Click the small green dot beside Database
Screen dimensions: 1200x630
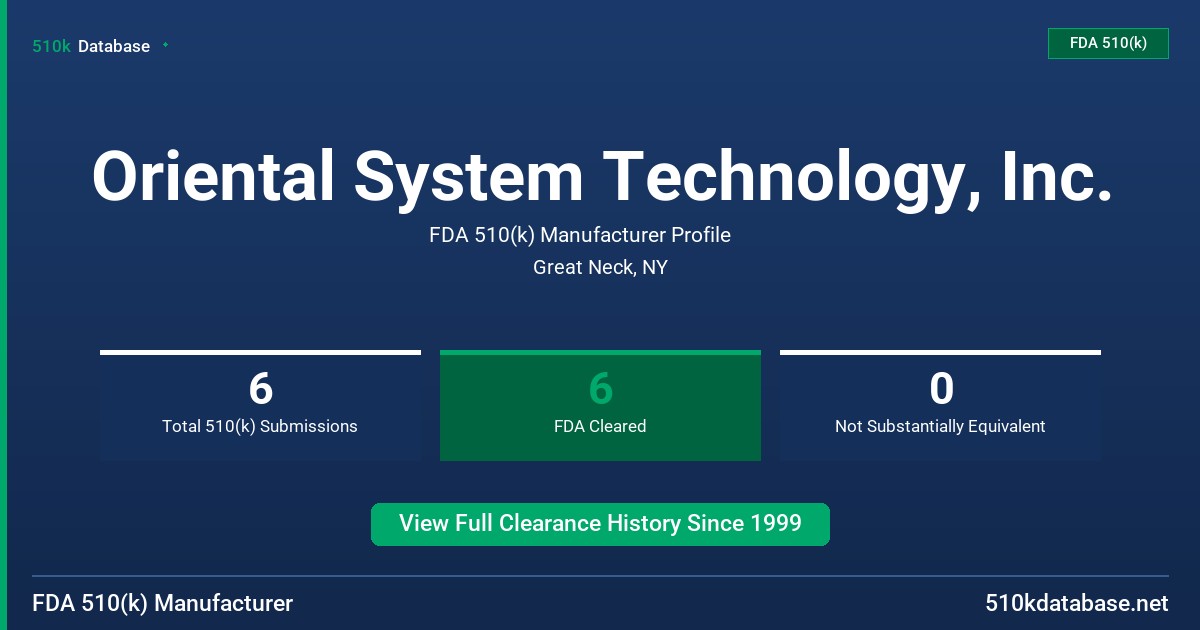(x=165, y=45)
